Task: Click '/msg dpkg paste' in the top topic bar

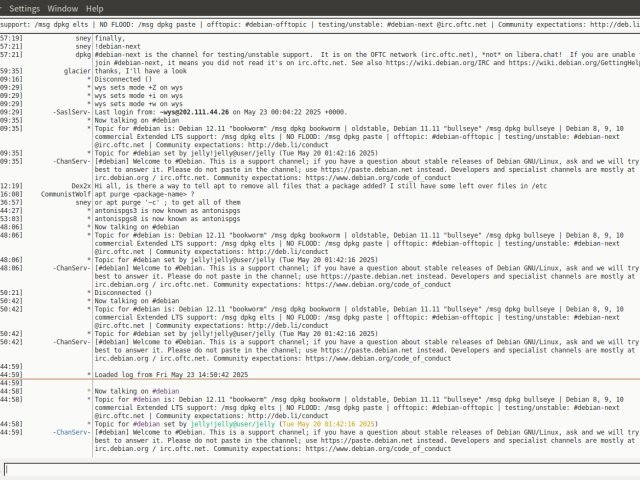Action: (x=167, y=24)
